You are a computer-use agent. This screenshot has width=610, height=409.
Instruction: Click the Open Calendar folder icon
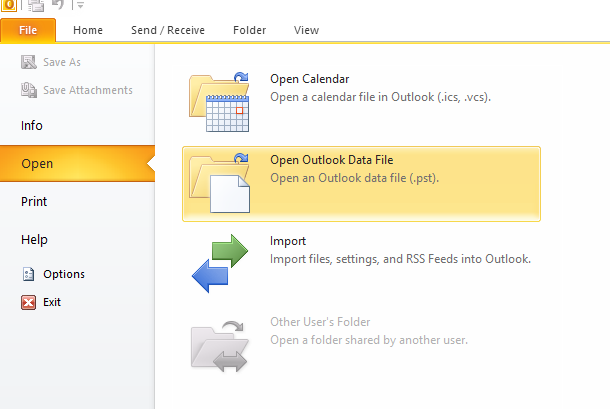point(219,102)
